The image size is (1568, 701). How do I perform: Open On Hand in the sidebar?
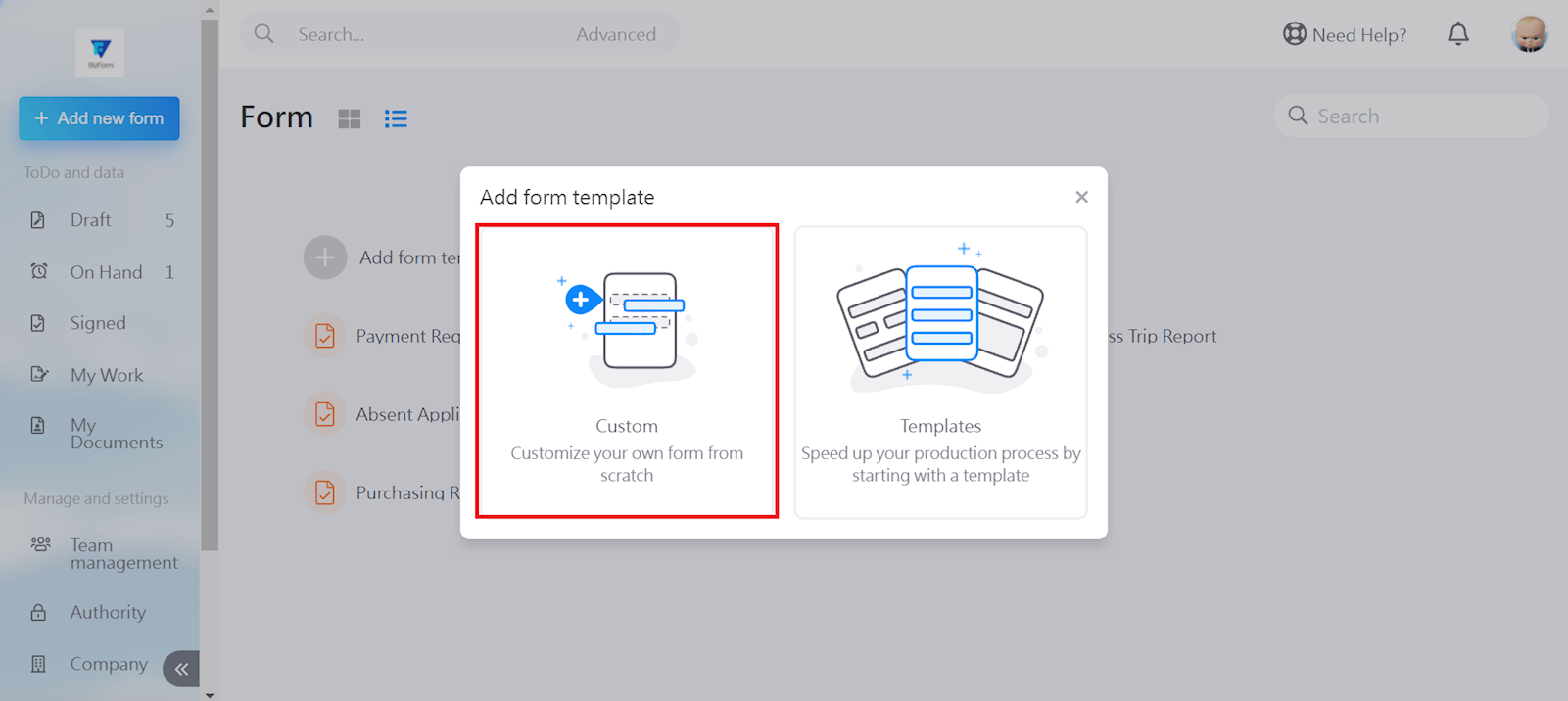[106, 272]
